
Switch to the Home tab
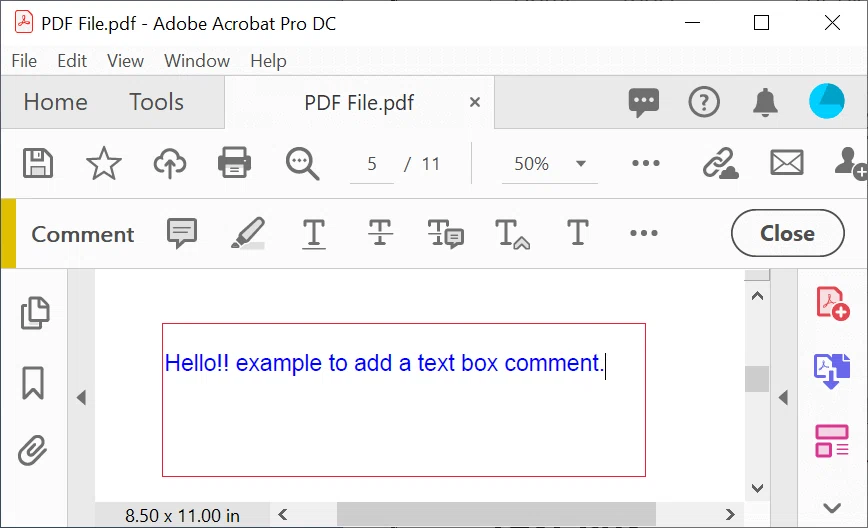point(55,102)
